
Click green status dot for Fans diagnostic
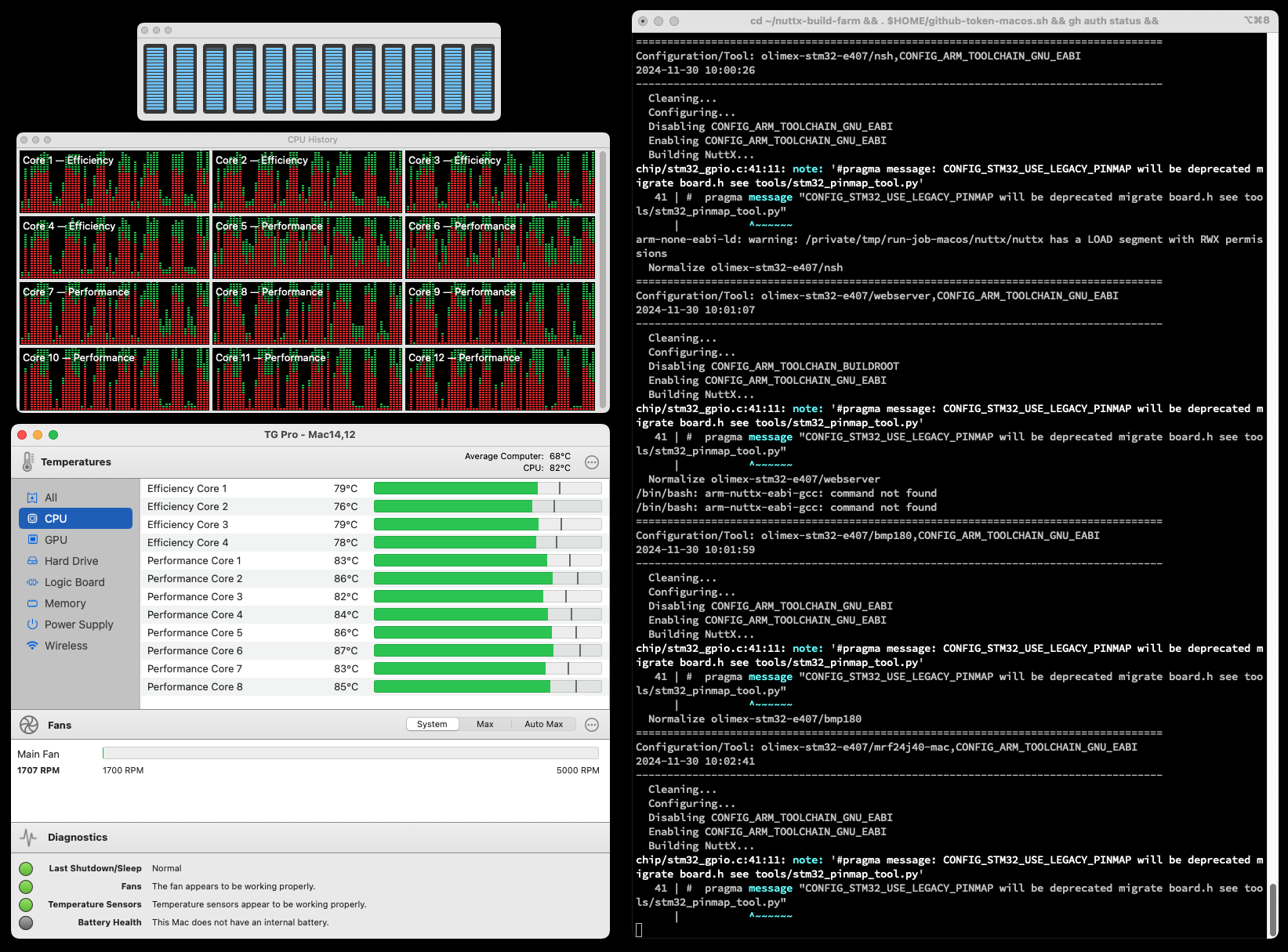pos(26,886)
